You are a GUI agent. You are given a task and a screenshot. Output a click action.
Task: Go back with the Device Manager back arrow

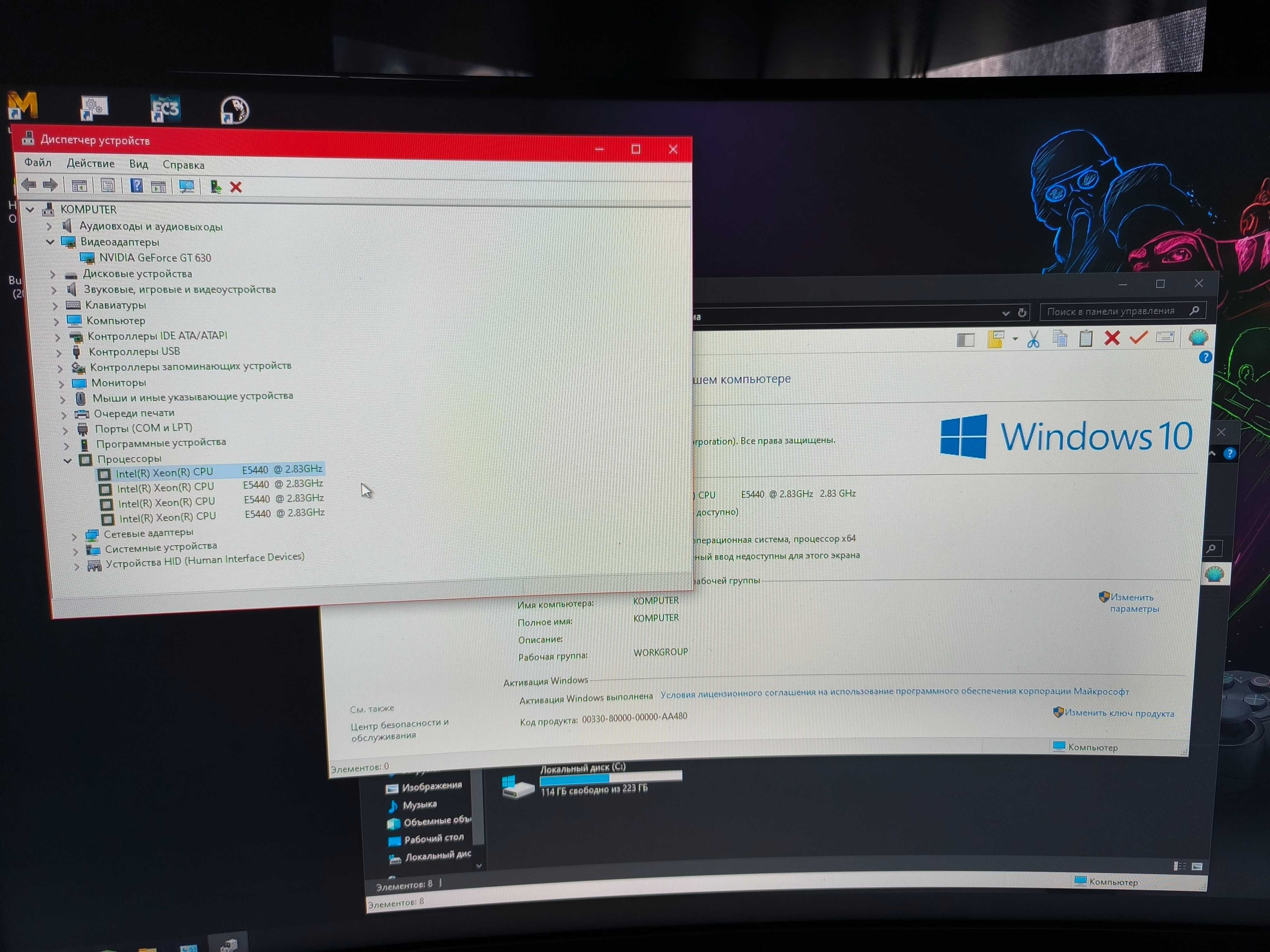tap(29, 184)
